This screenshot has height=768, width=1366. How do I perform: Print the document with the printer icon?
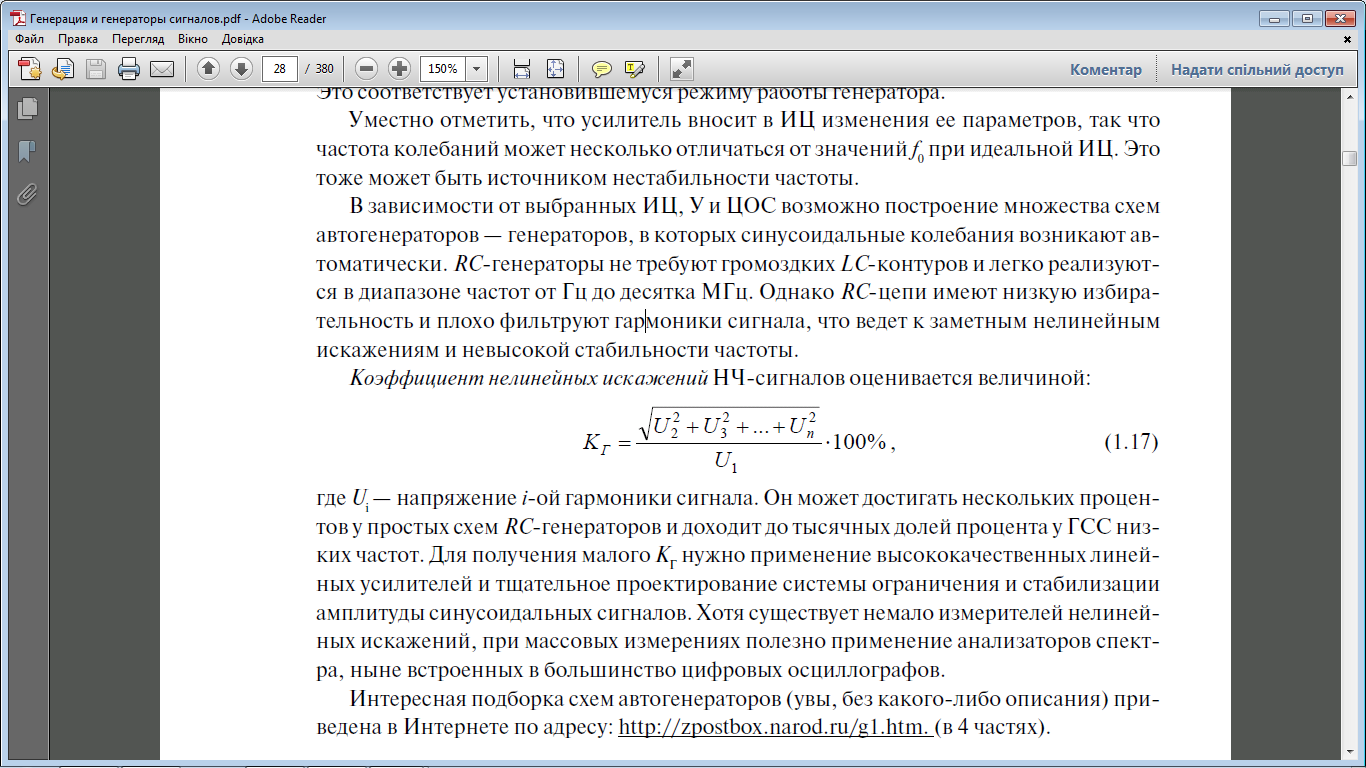point(129,69)
